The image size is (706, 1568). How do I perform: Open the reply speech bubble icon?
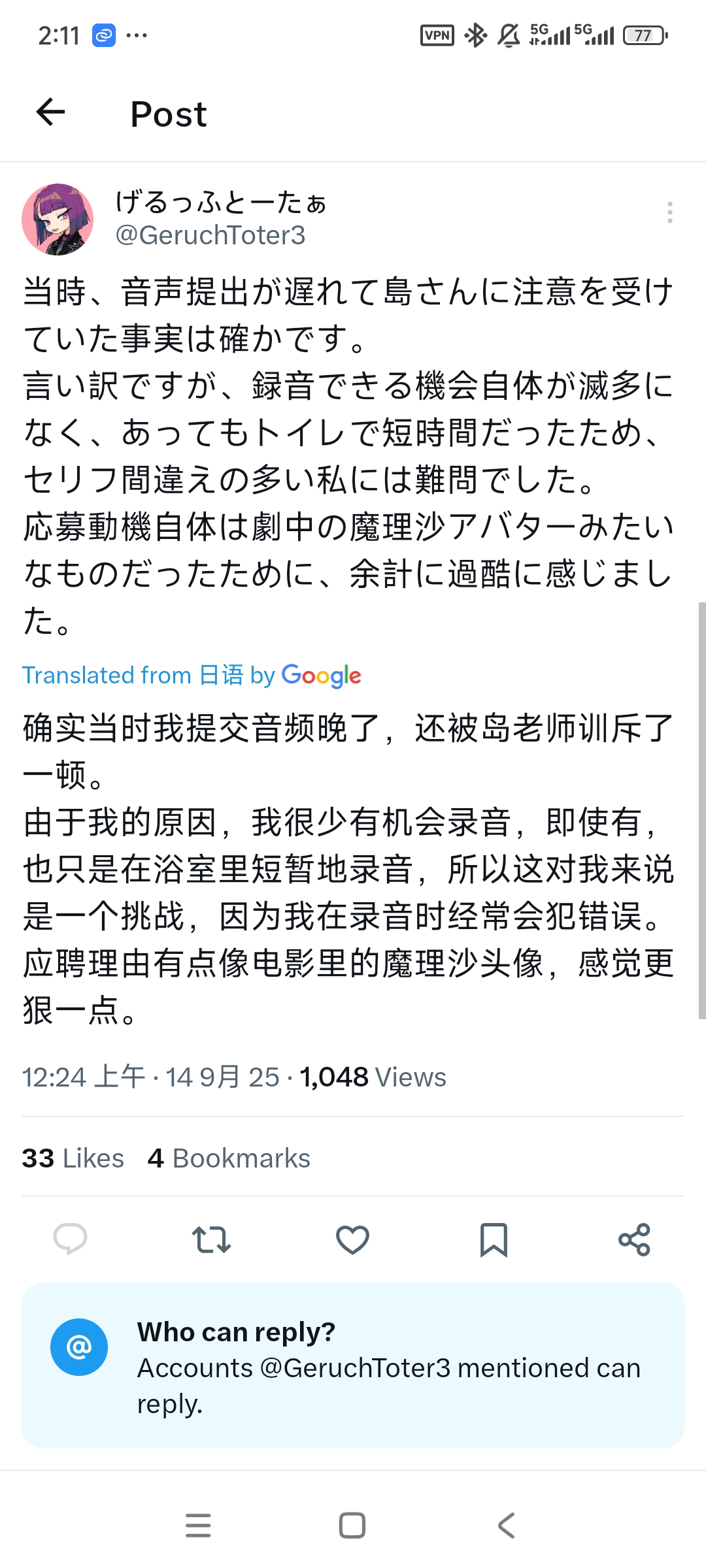pos(70,1239)
